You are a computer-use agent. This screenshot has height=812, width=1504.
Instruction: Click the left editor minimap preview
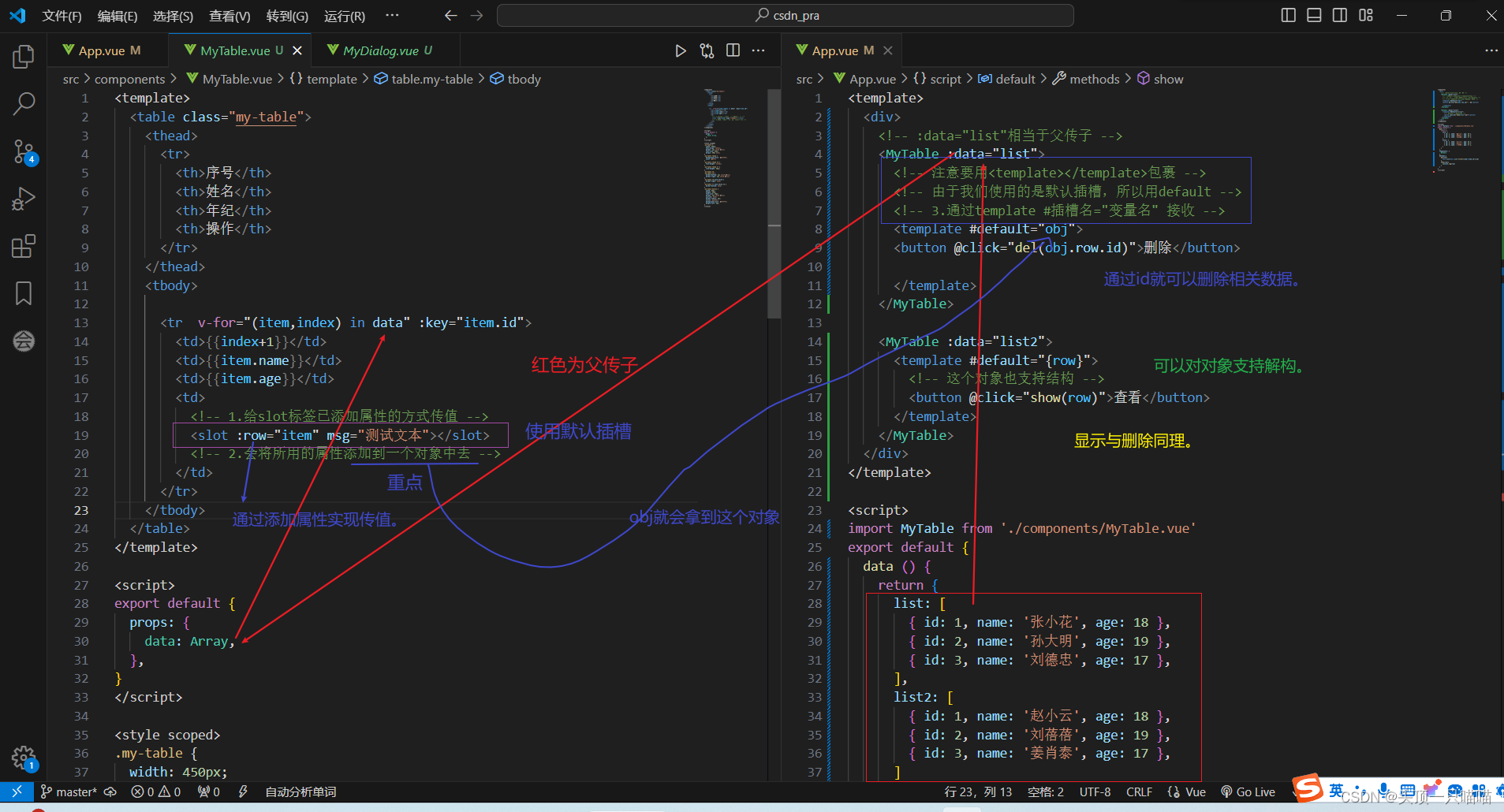coord(726,149)
